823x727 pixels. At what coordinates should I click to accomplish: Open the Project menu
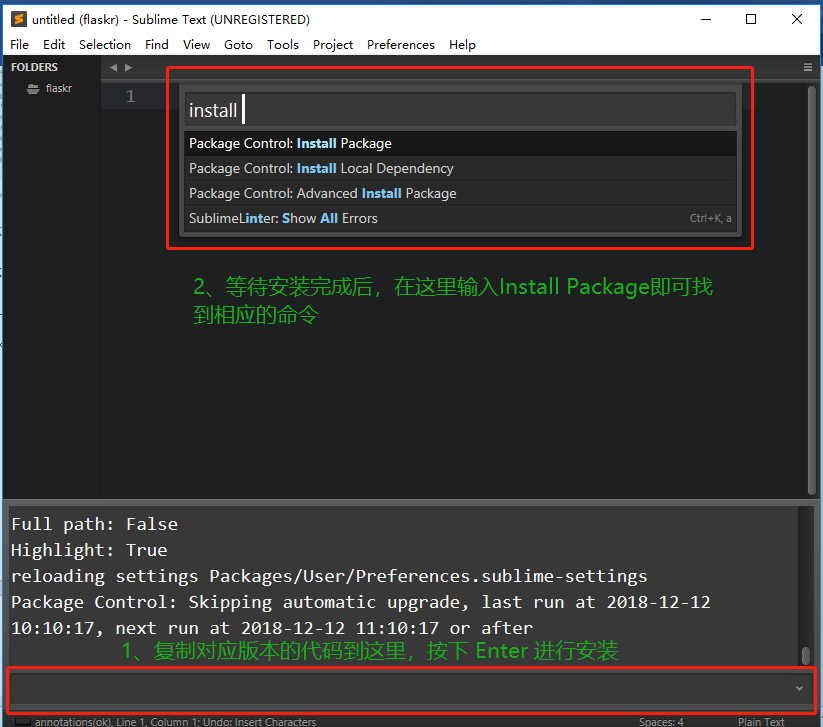click(x=333, y=45)
